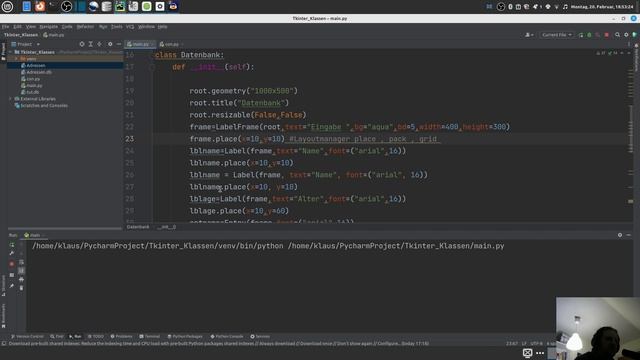Open the user account dropdown
Screen dimensions: 640x360
tap(529, 35)
